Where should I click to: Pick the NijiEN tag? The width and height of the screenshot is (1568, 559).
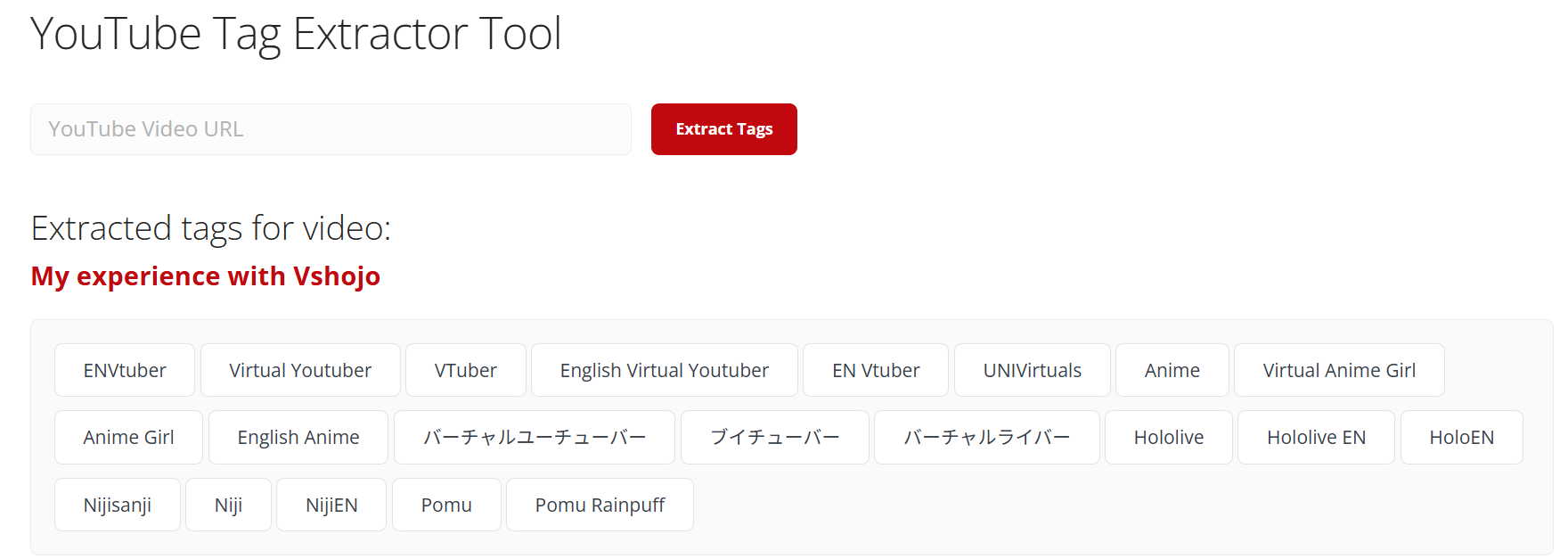pos(331,505)
